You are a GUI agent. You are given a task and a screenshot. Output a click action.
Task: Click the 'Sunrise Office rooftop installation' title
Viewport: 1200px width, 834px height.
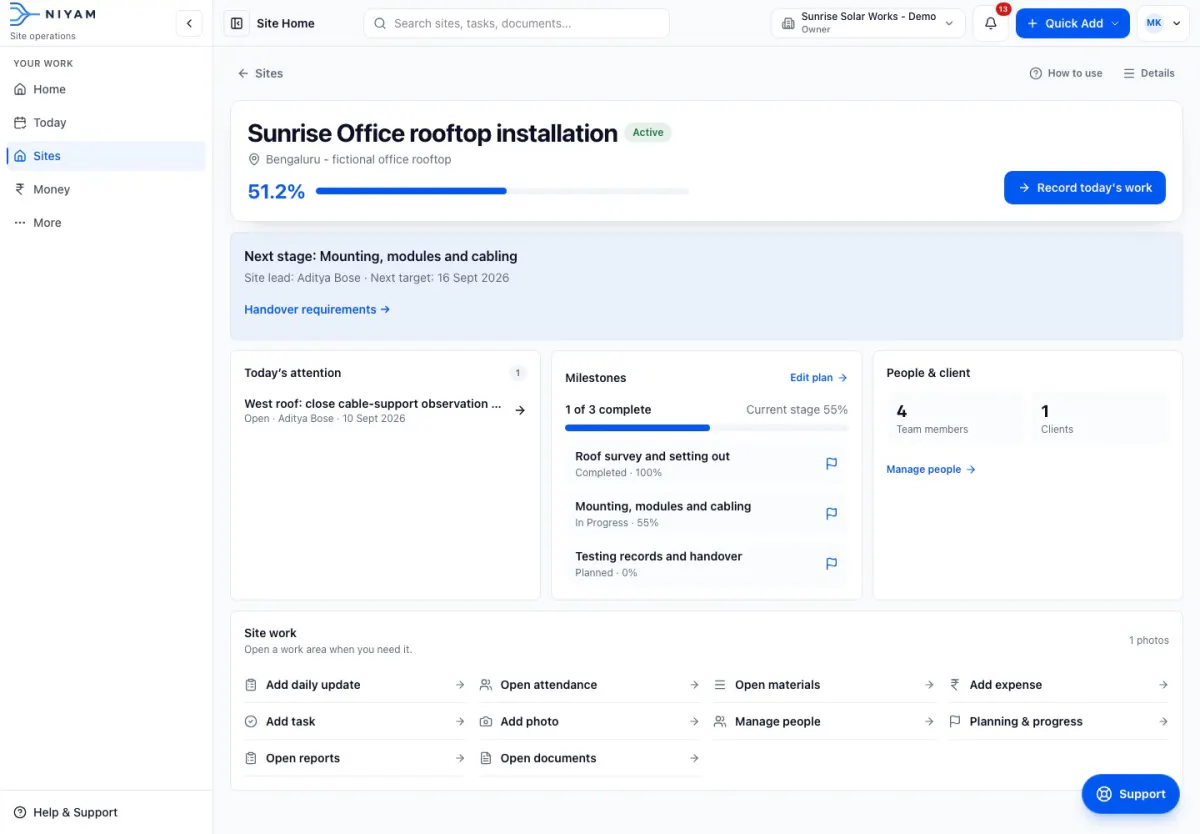point(432,133)
